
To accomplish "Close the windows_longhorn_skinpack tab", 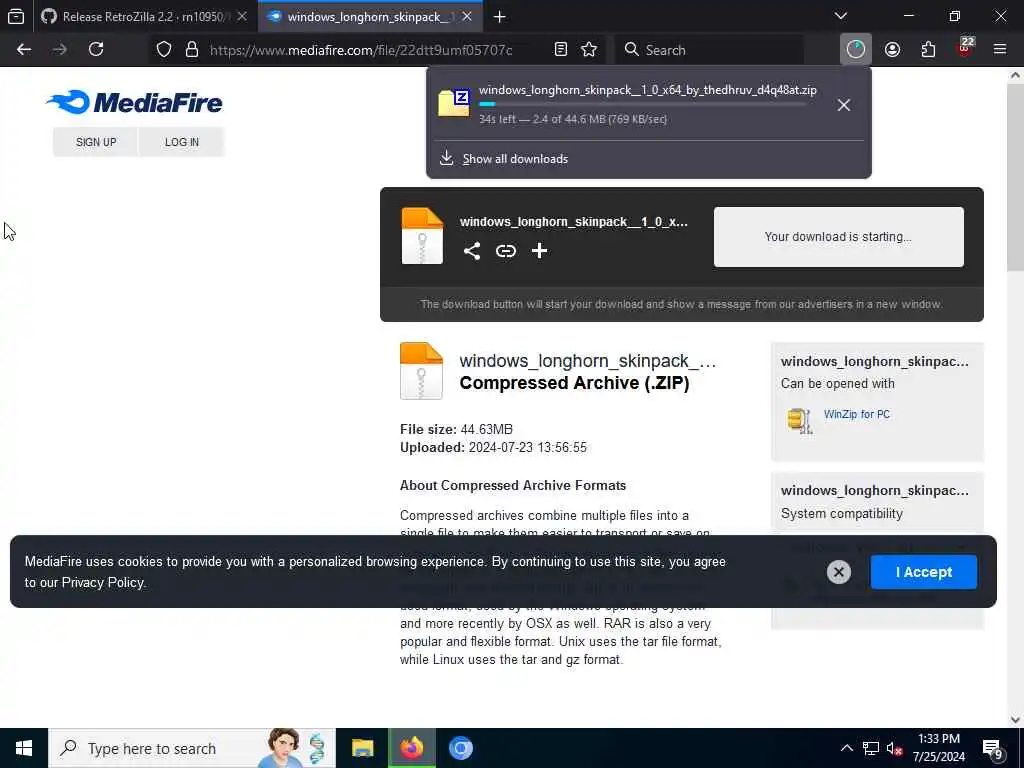I will point(467,16).
